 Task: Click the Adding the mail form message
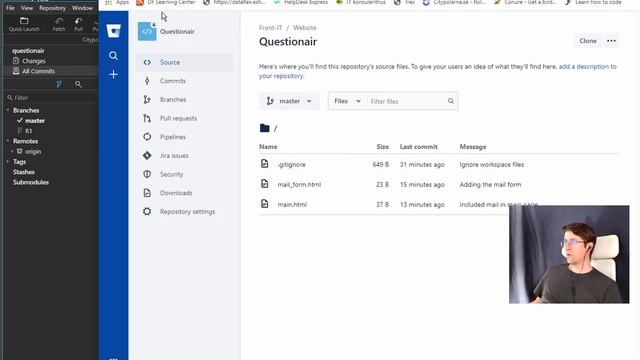coord(490,184)
